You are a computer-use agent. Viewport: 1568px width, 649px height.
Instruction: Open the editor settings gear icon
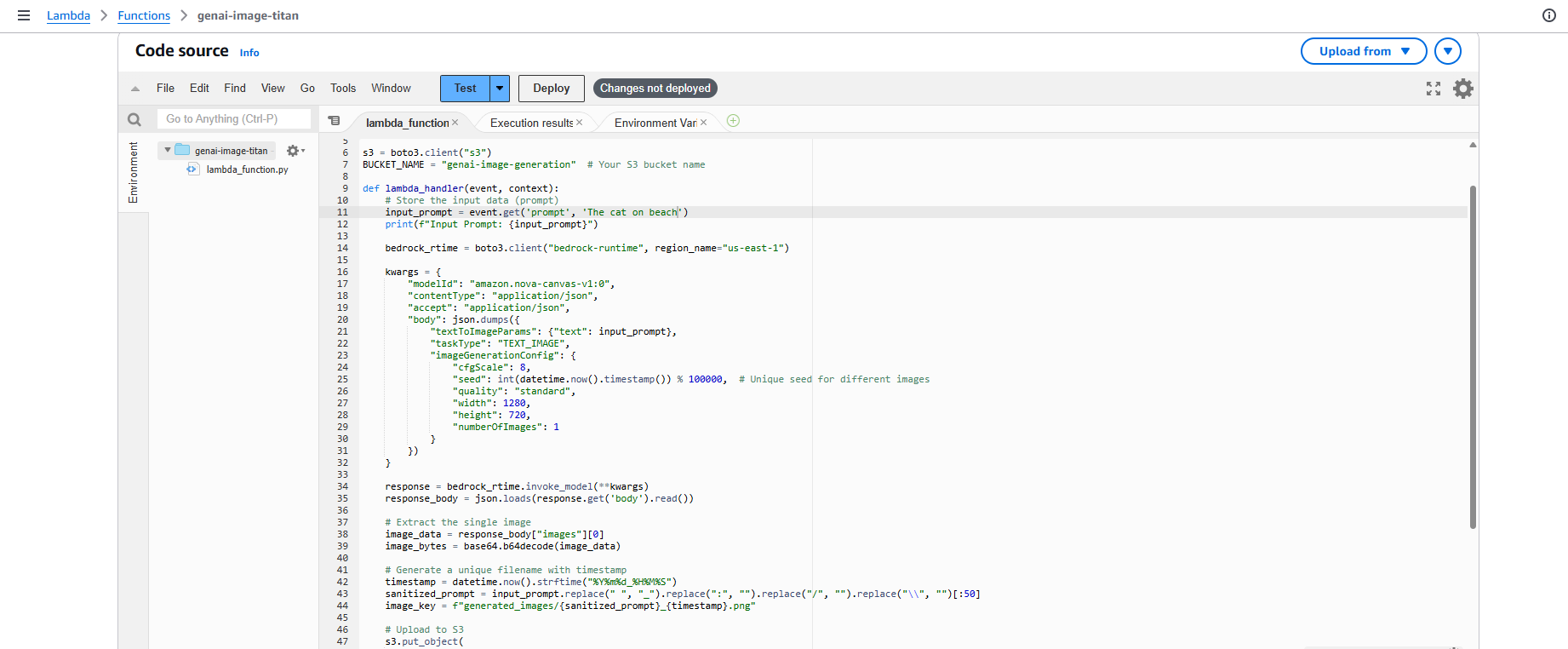(x=1463, y=89)
